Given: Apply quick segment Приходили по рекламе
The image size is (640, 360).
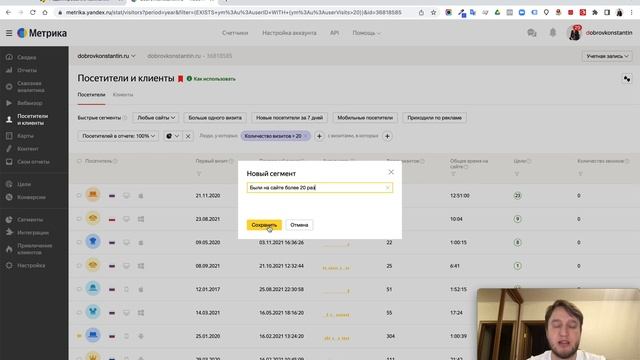Looking at the screenshot, I should [x=434, y=118].
